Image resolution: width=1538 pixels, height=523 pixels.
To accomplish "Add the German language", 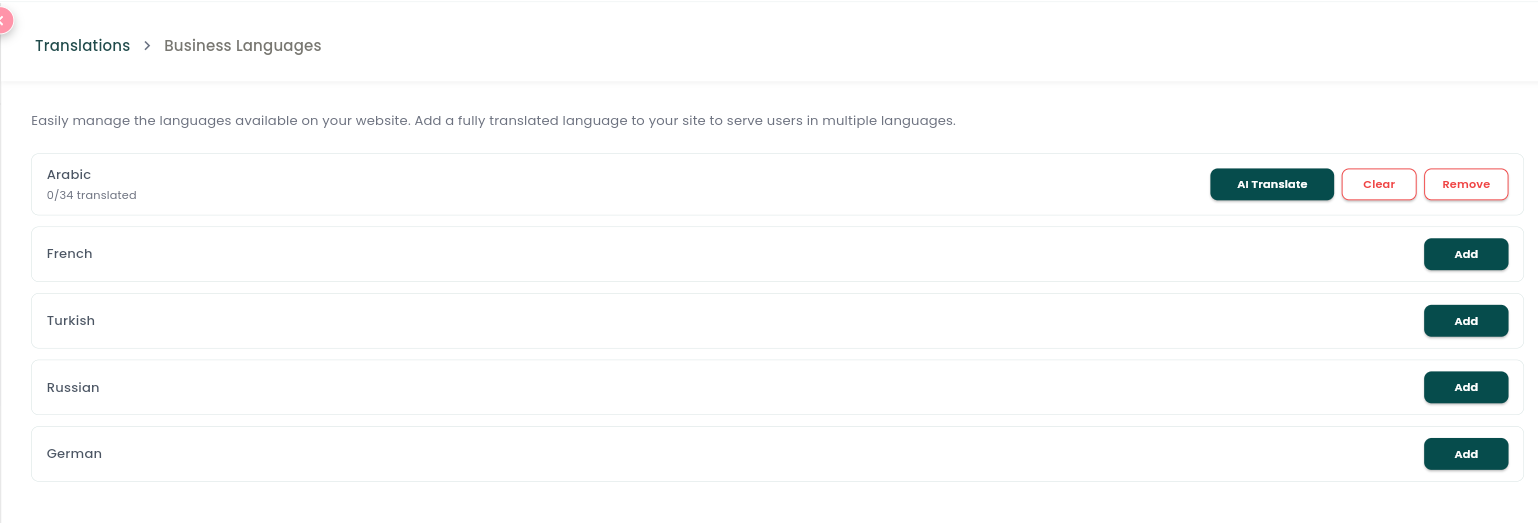I will (1466, 454).
